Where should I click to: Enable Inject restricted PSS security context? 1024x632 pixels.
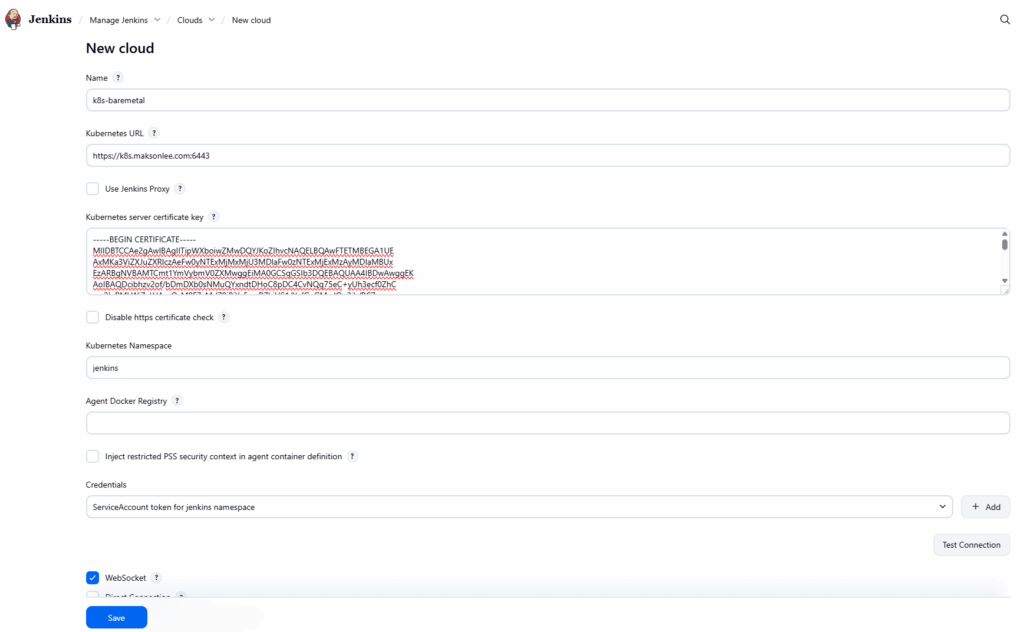click(x=93, y=456)
